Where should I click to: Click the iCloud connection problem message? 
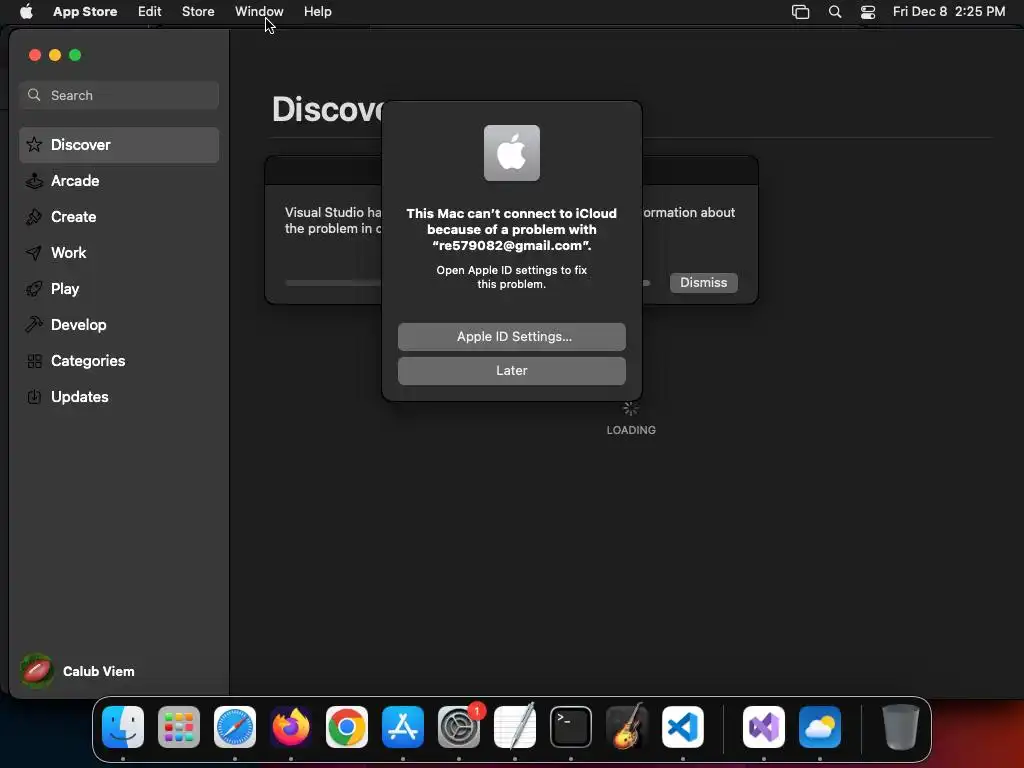[511, 229]
